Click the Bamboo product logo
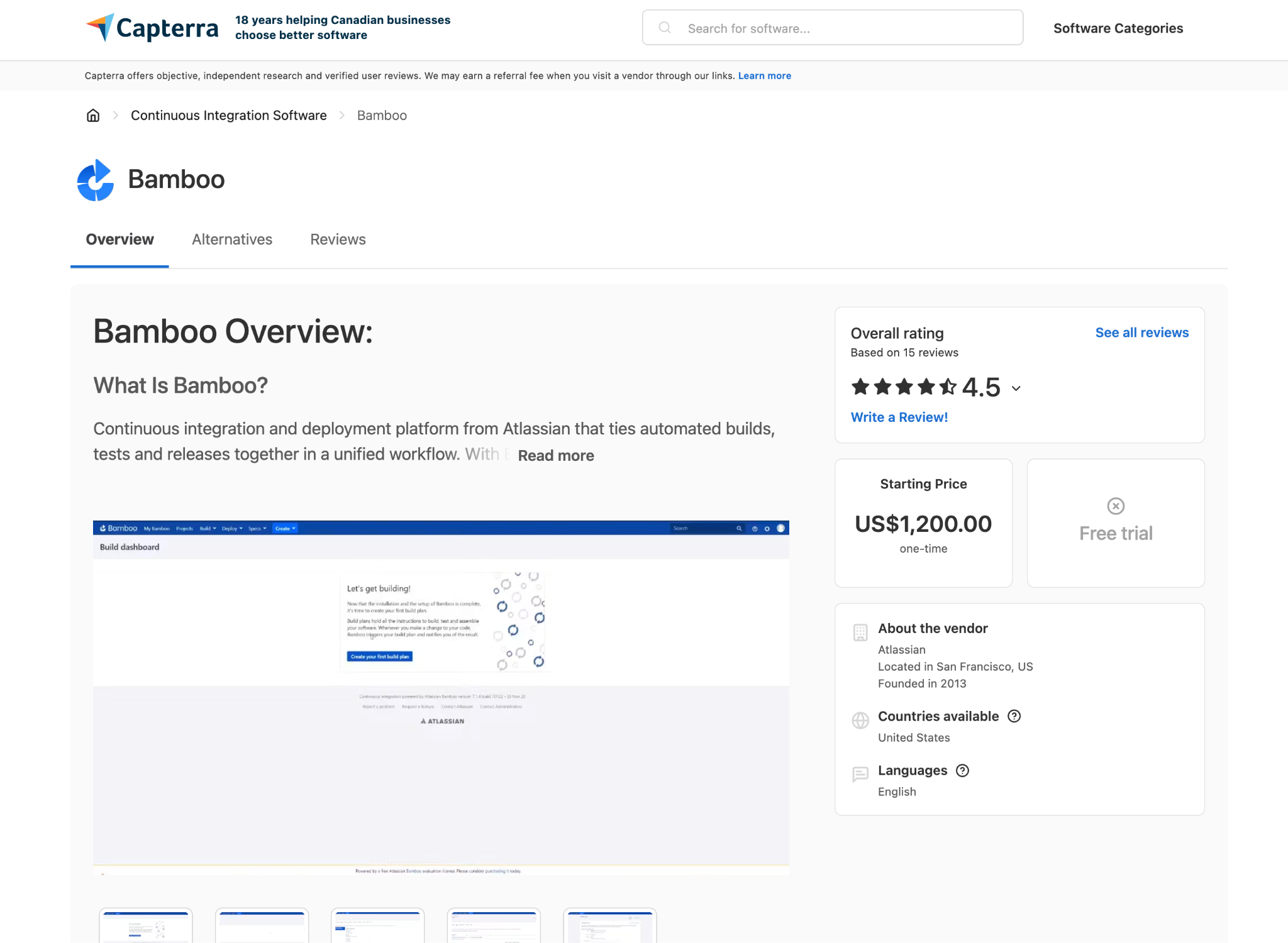 [x=95, y=180]
